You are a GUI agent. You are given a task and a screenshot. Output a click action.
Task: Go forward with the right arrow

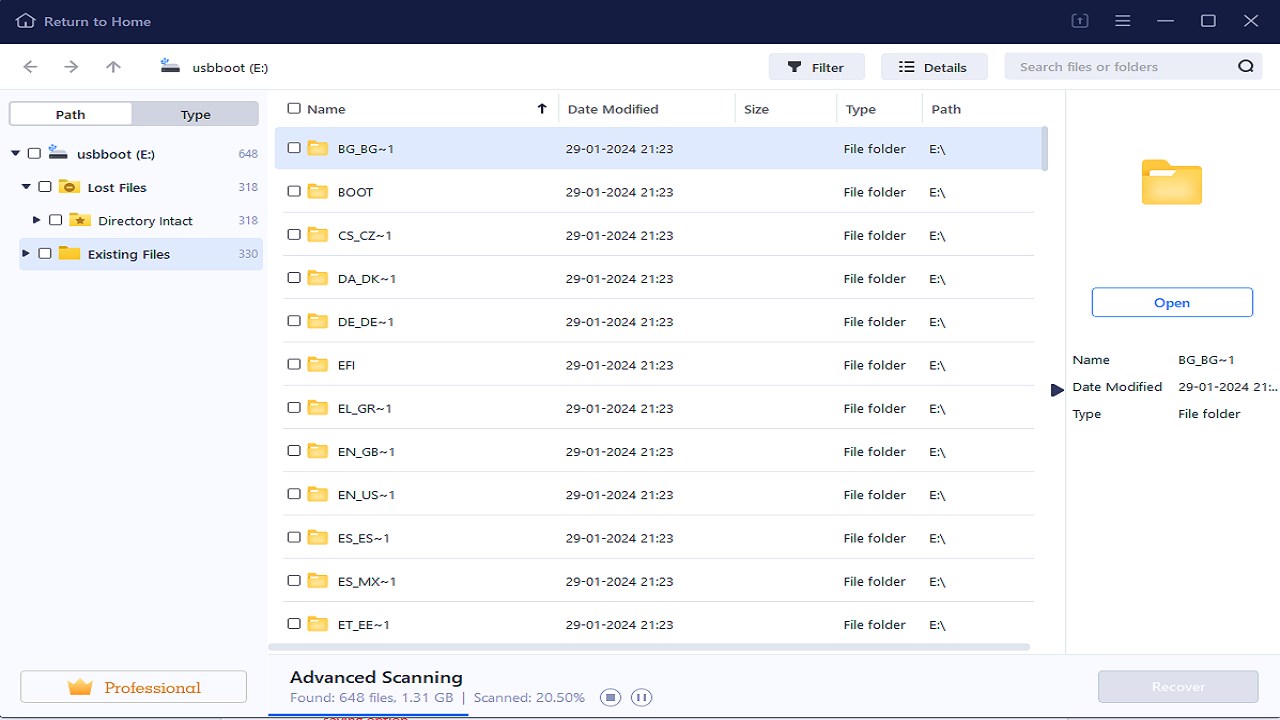point(71,67)
